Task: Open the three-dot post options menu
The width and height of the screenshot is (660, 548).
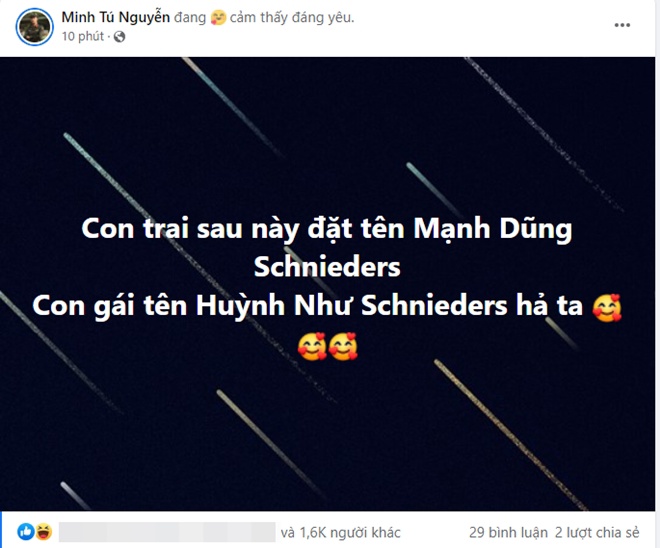Action: coord(622,25)
